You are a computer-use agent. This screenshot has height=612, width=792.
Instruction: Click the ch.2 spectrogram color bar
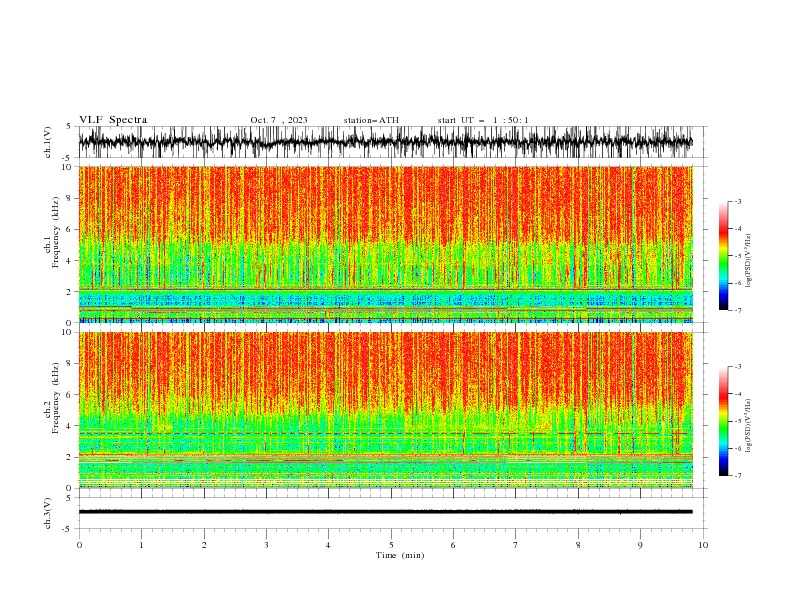click(723, 421)
